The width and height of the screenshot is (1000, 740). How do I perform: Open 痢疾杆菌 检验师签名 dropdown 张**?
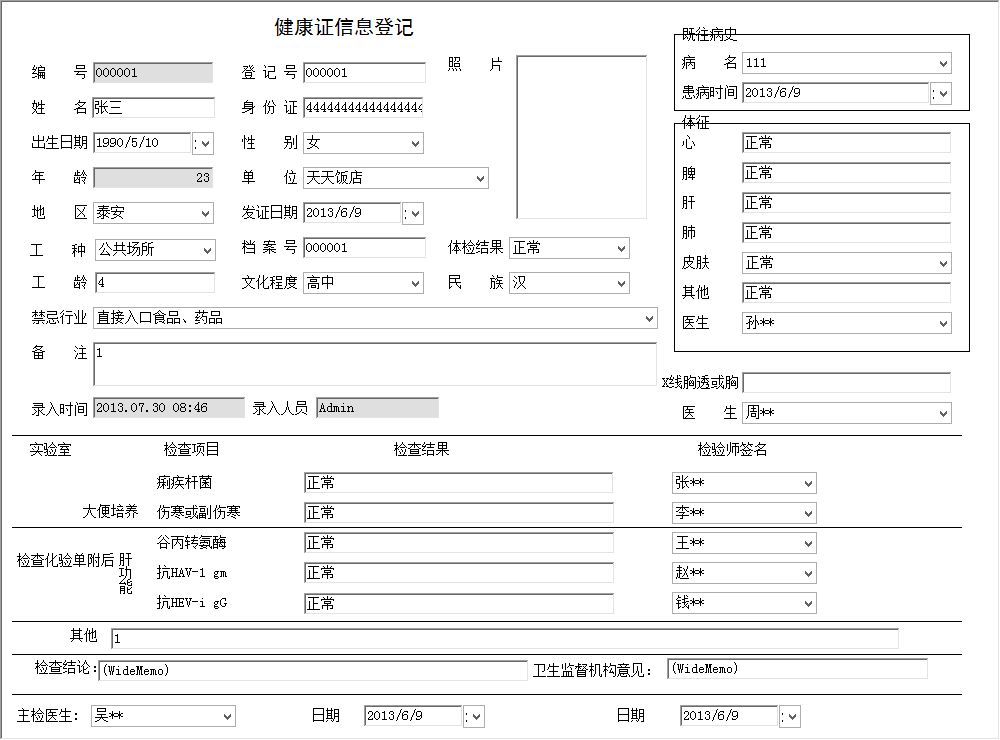pos(808,484)
